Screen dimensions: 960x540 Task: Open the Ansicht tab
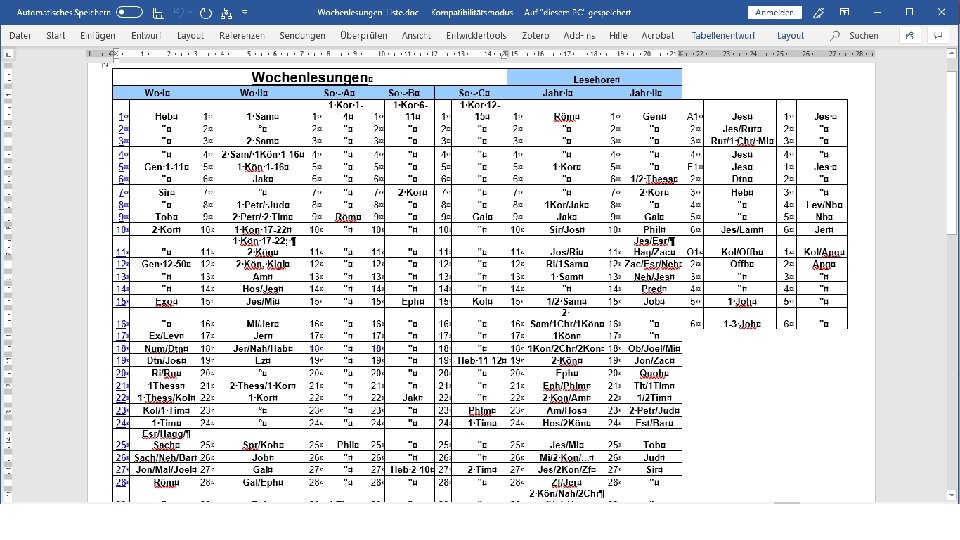click(x=416, y=36)
